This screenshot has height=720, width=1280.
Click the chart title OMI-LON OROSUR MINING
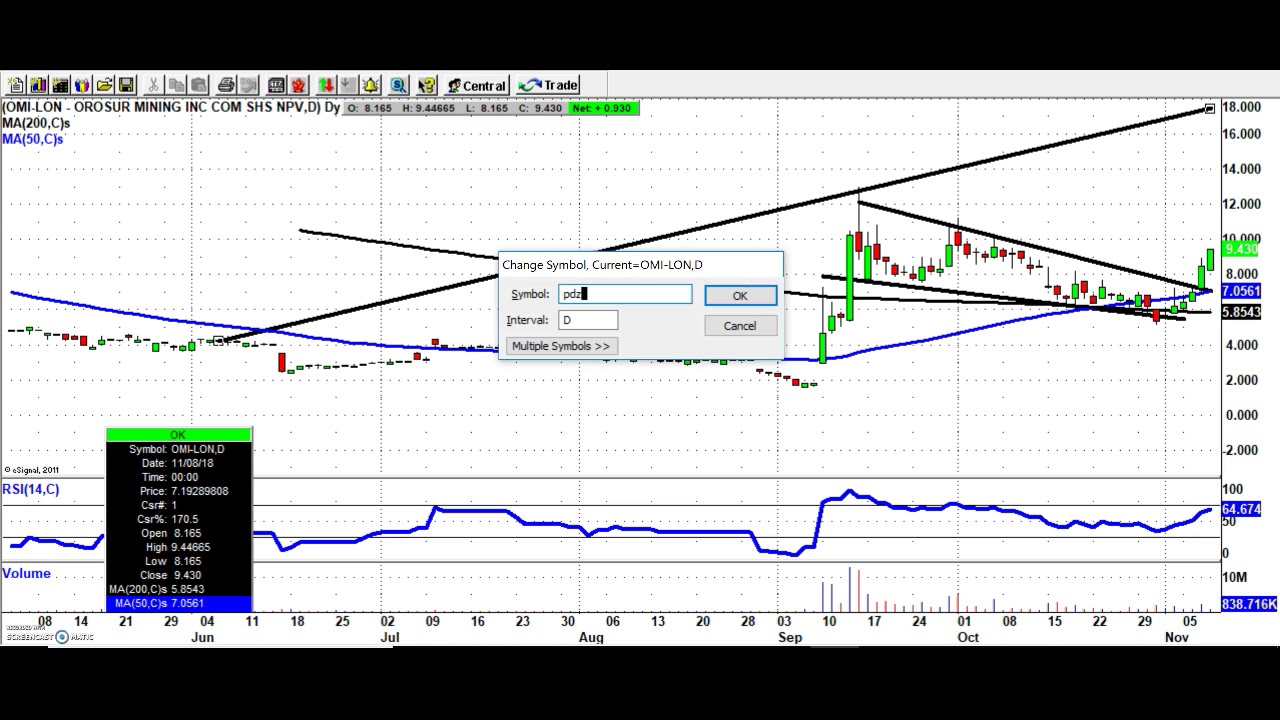pyautogui.click(x=170, y=107)
